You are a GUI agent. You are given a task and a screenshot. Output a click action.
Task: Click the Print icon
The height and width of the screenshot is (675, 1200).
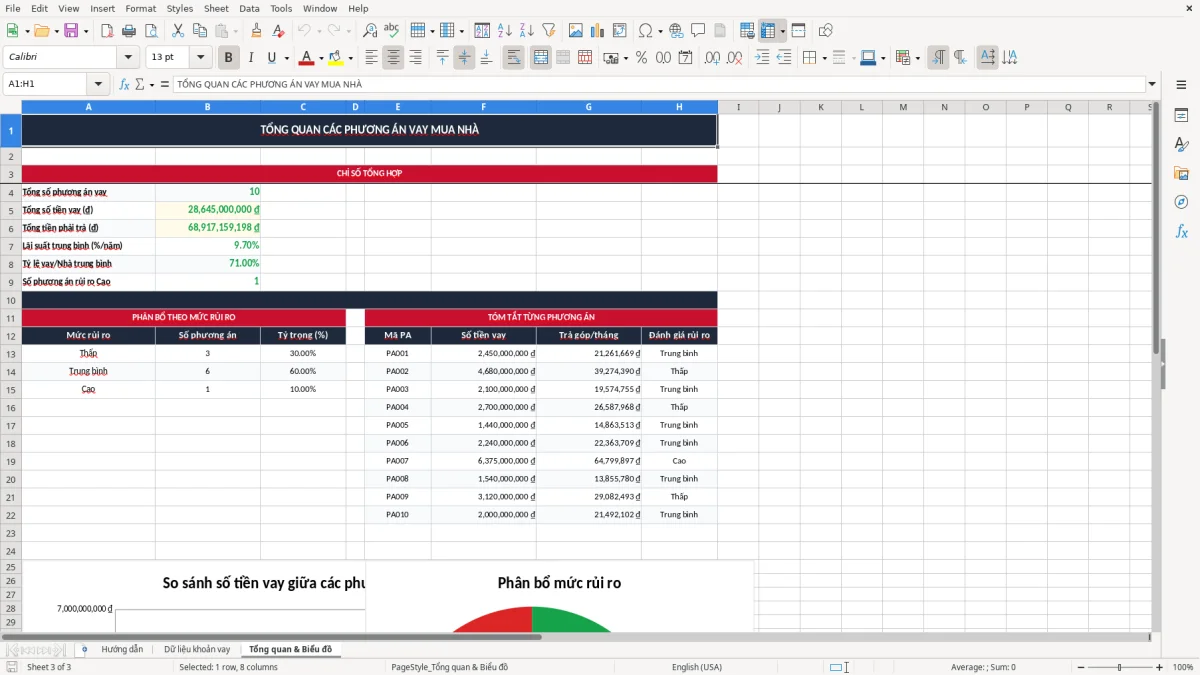point(129,31)
